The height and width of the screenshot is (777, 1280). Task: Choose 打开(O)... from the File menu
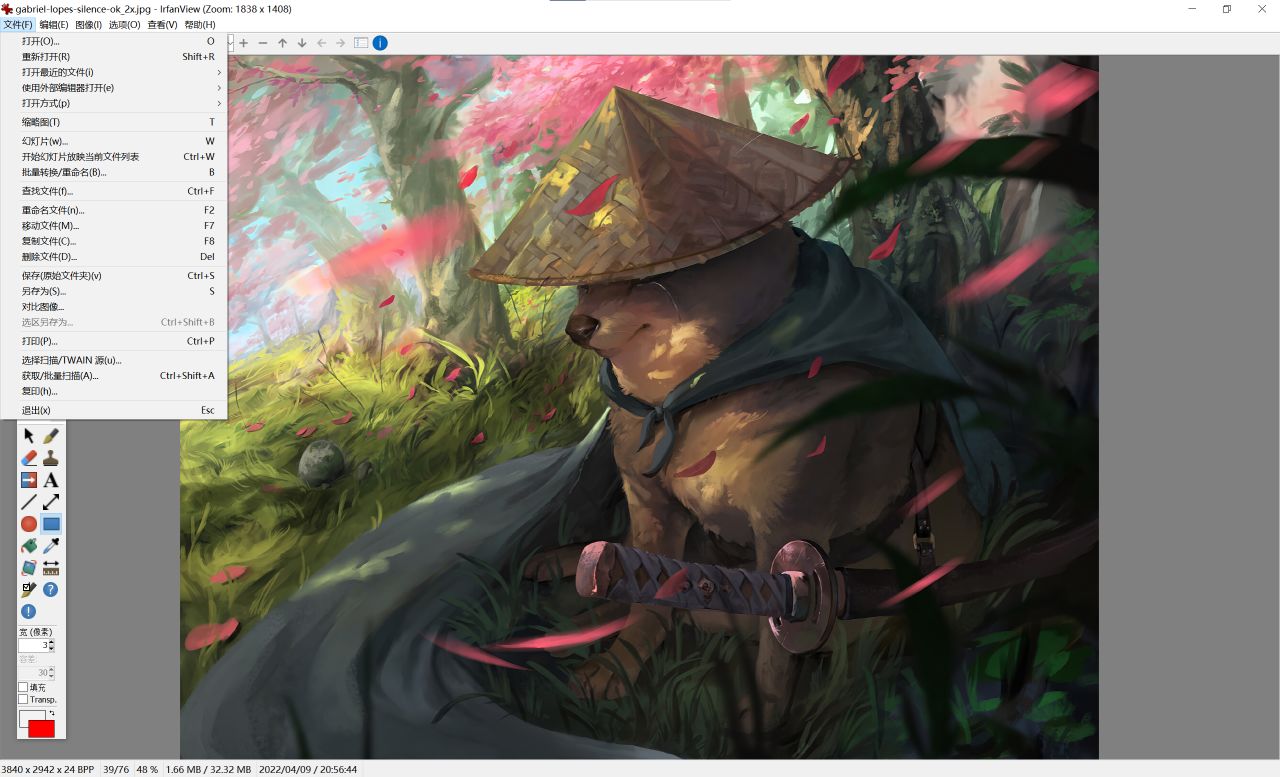pyautogui.click(x=114, y=41)
